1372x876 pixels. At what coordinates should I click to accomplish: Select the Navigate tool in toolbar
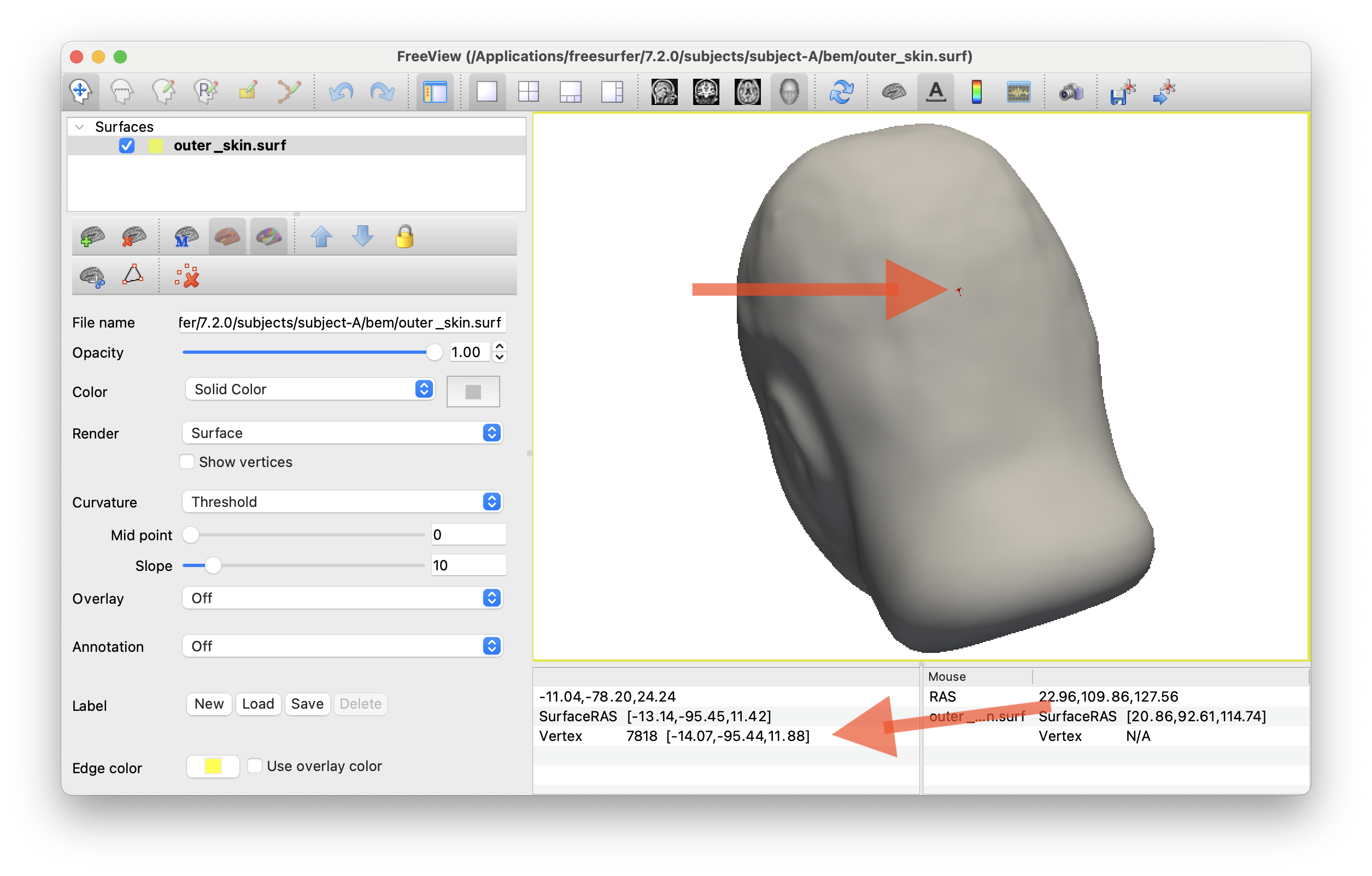click(80, 91)
